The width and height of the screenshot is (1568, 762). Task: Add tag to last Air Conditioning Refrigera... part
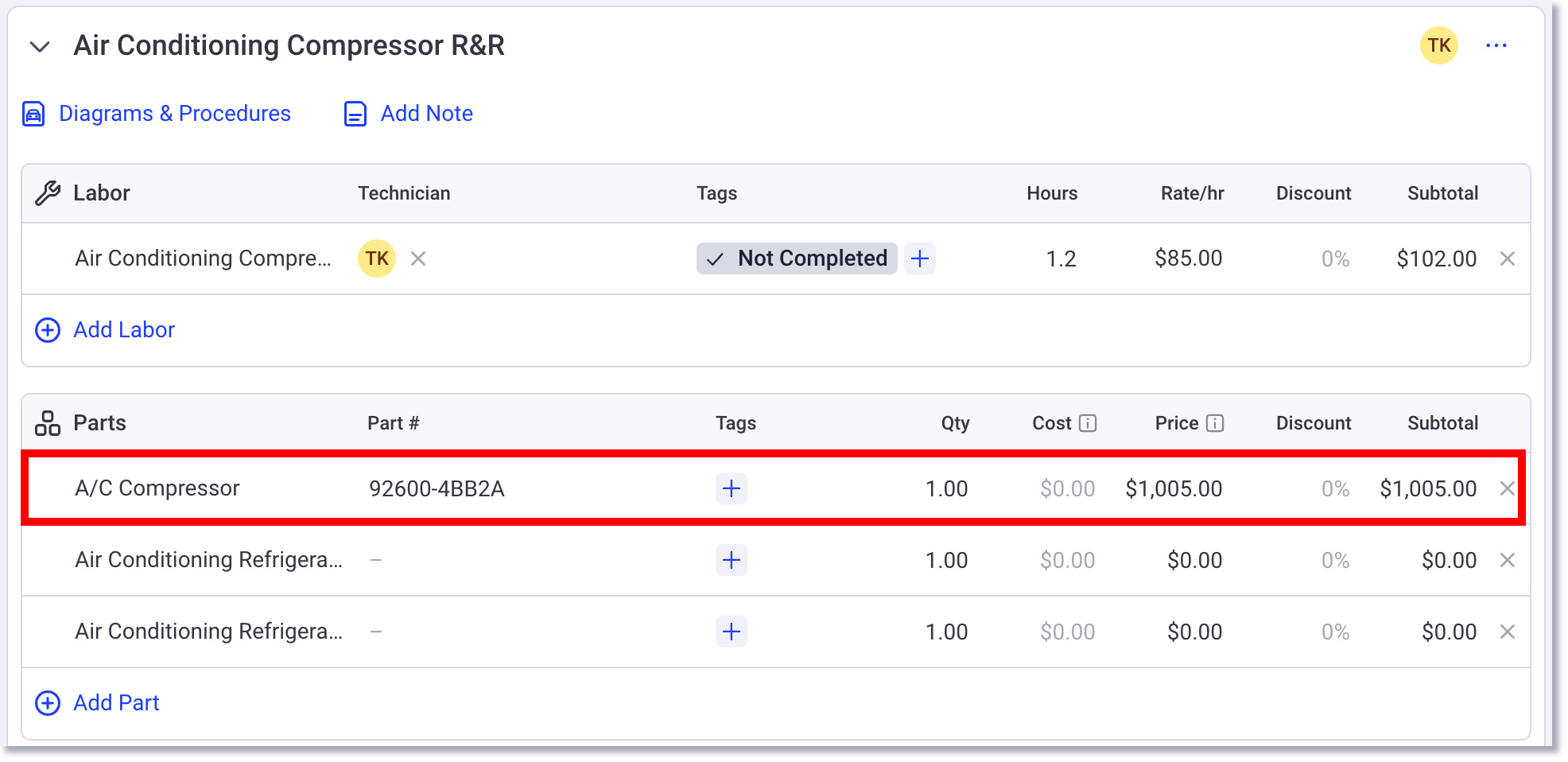732,632
